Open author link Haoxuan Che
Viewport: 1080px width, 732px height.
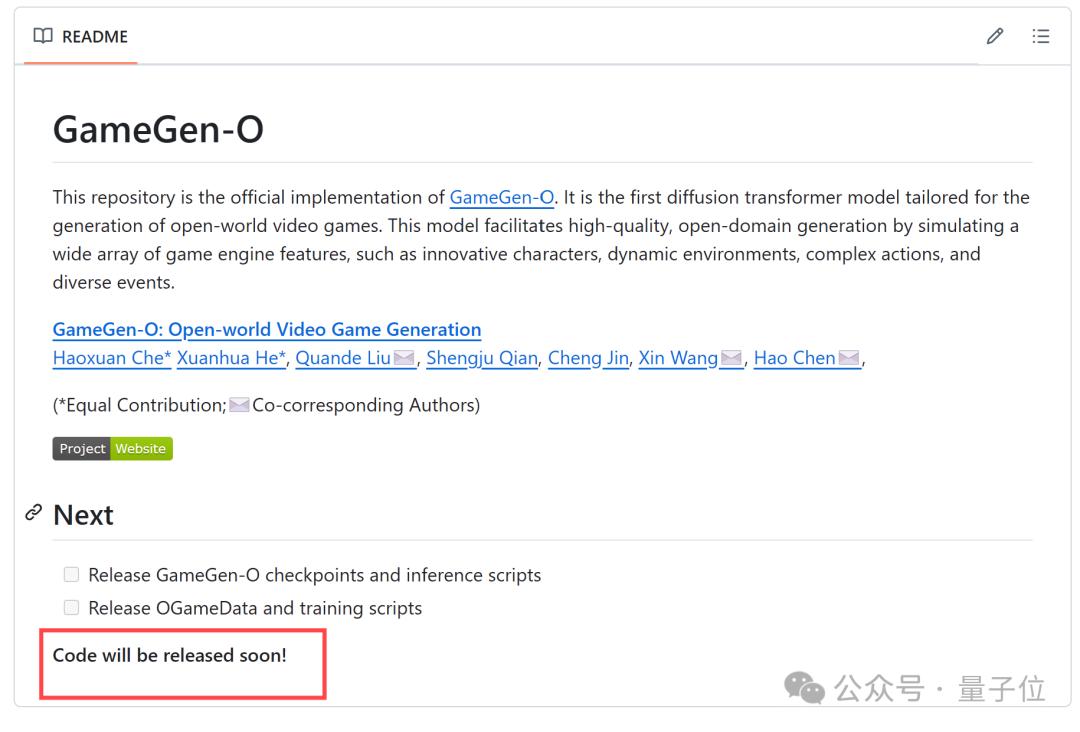tap(112, 358)
